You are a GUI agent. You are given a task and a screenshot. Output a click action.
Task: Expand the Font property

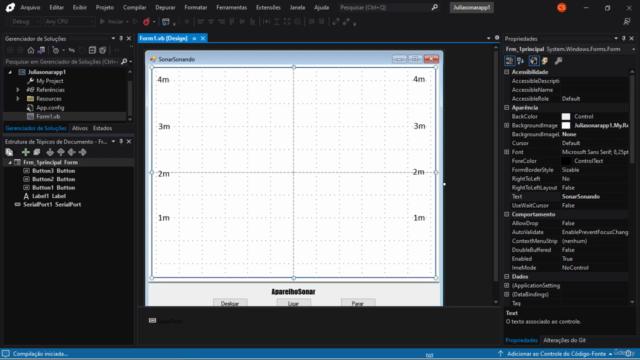(507, 152)
